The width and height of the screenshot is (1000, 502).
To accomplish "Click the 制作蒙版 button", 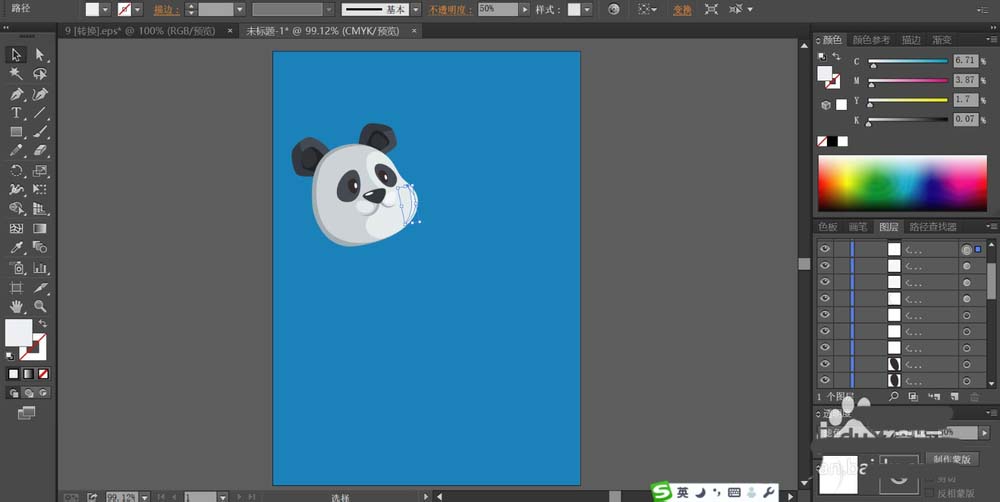I will (952, 459).
